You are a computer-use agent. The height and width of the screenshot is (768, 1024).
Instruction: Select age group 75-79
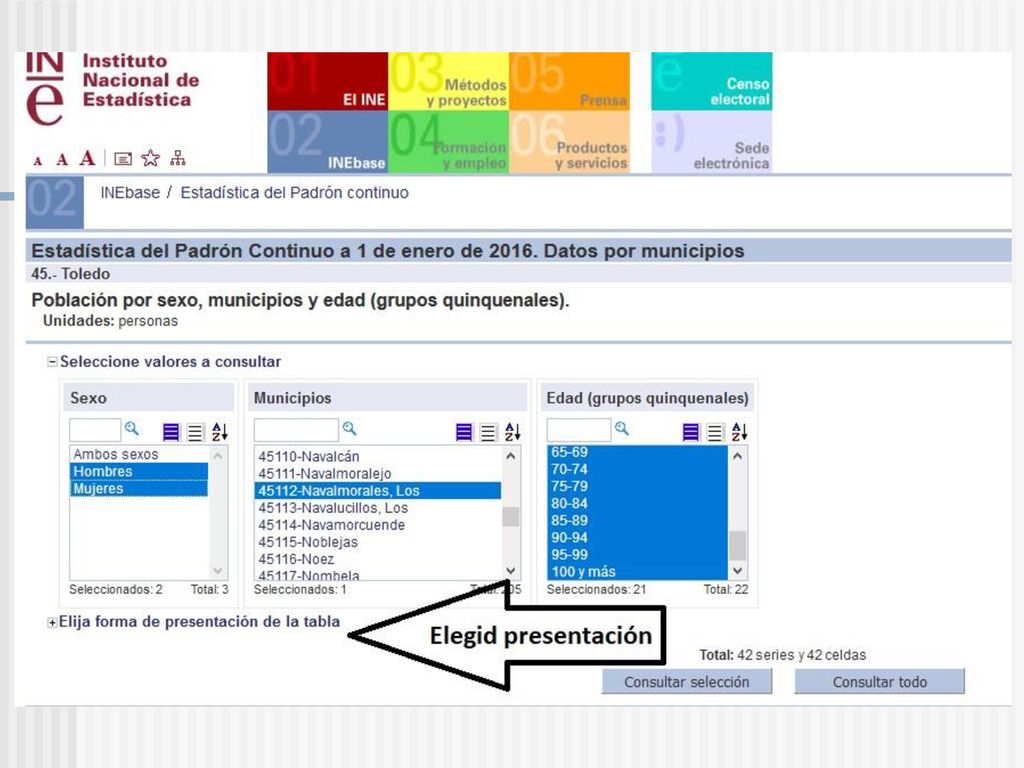click(637, 486)
